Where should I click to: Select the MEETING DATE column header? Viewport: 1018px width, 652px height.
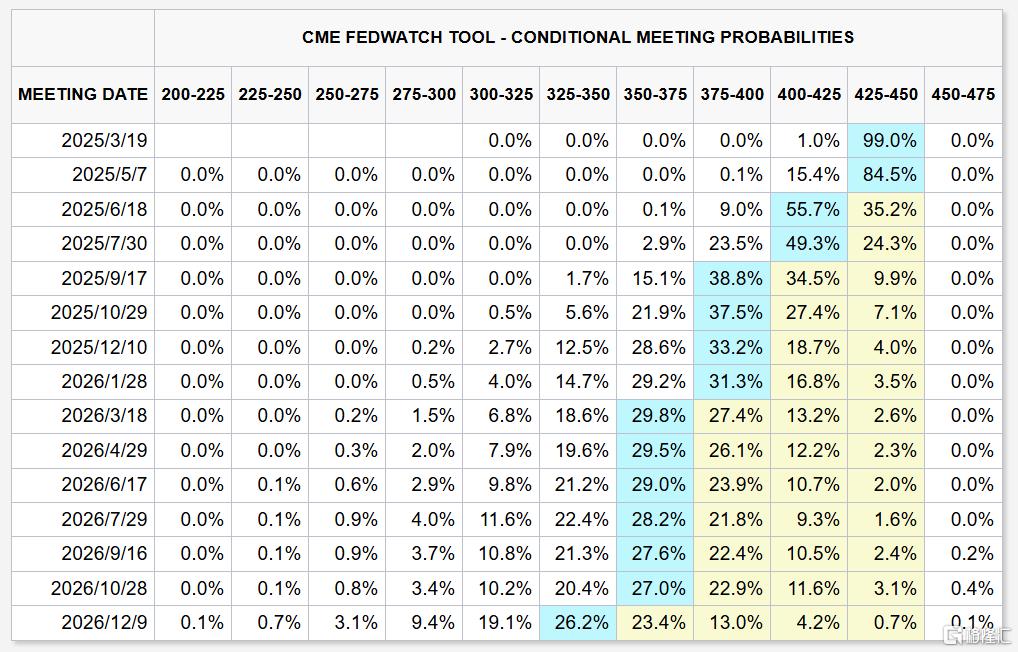point(83,94)
